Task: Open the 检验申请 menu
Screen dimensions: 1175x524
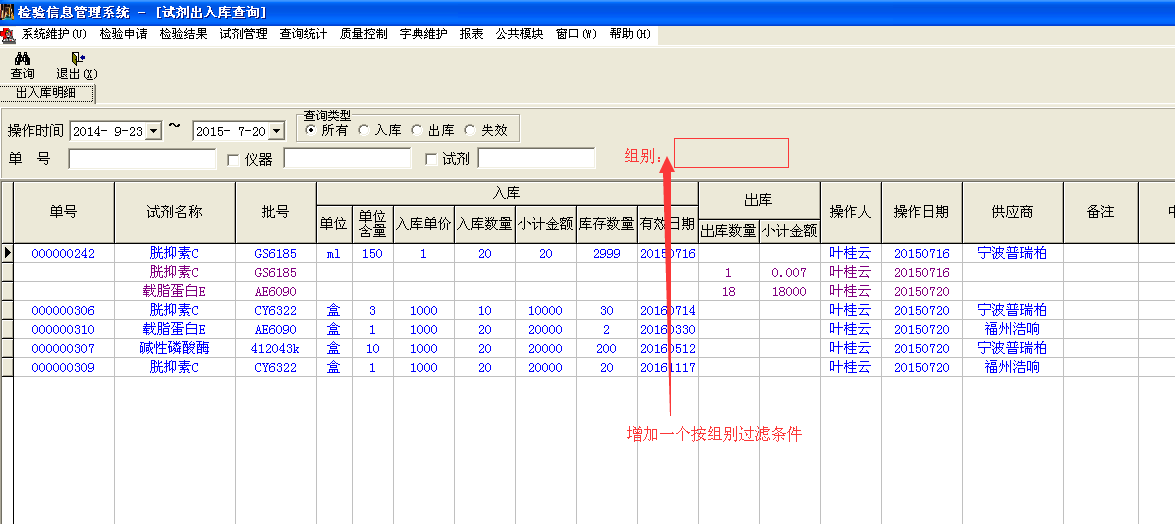Action: (x=123, y=34)
